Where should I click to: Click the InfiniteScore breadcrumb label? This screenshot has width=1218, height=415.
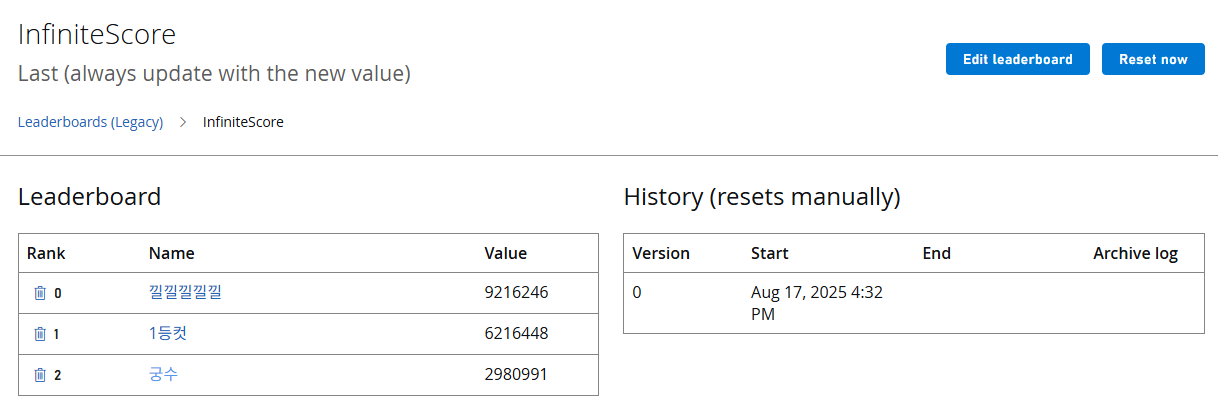point(243,122)
